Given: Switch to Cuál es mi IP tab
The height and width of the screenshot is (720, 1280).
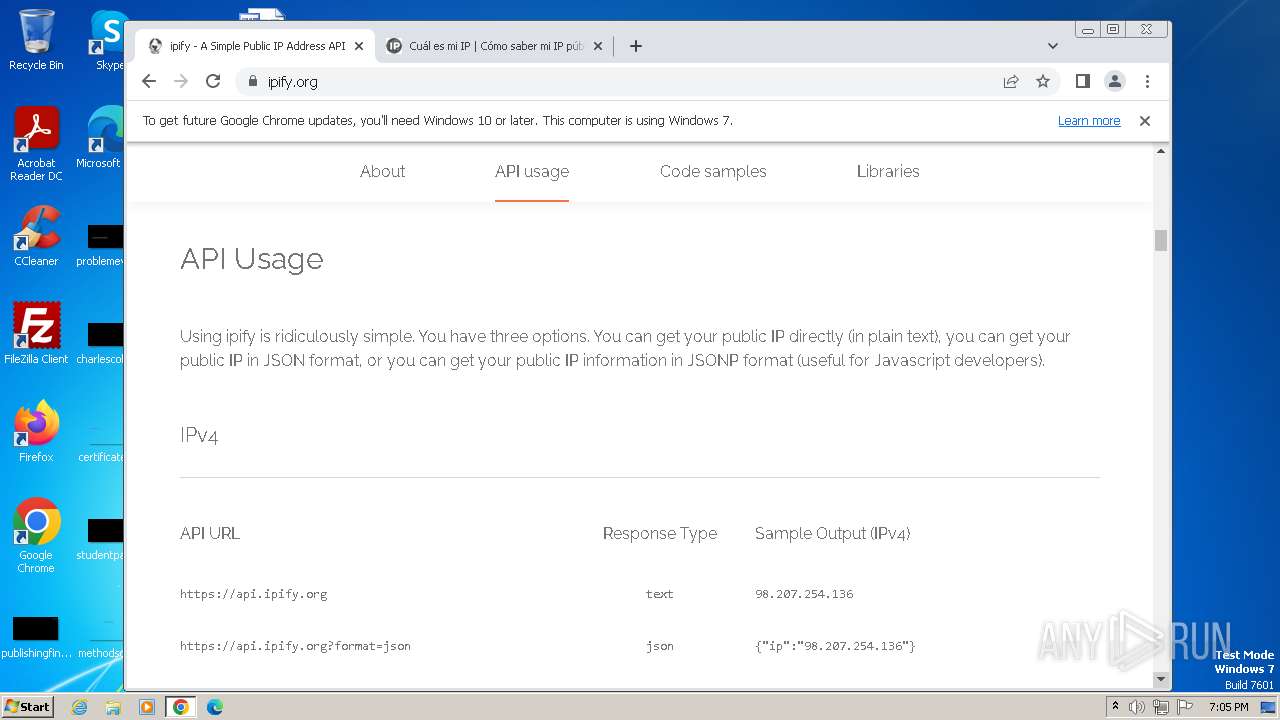Looking at the screenshot, I should pyautogui.click(x=495, y=46).
